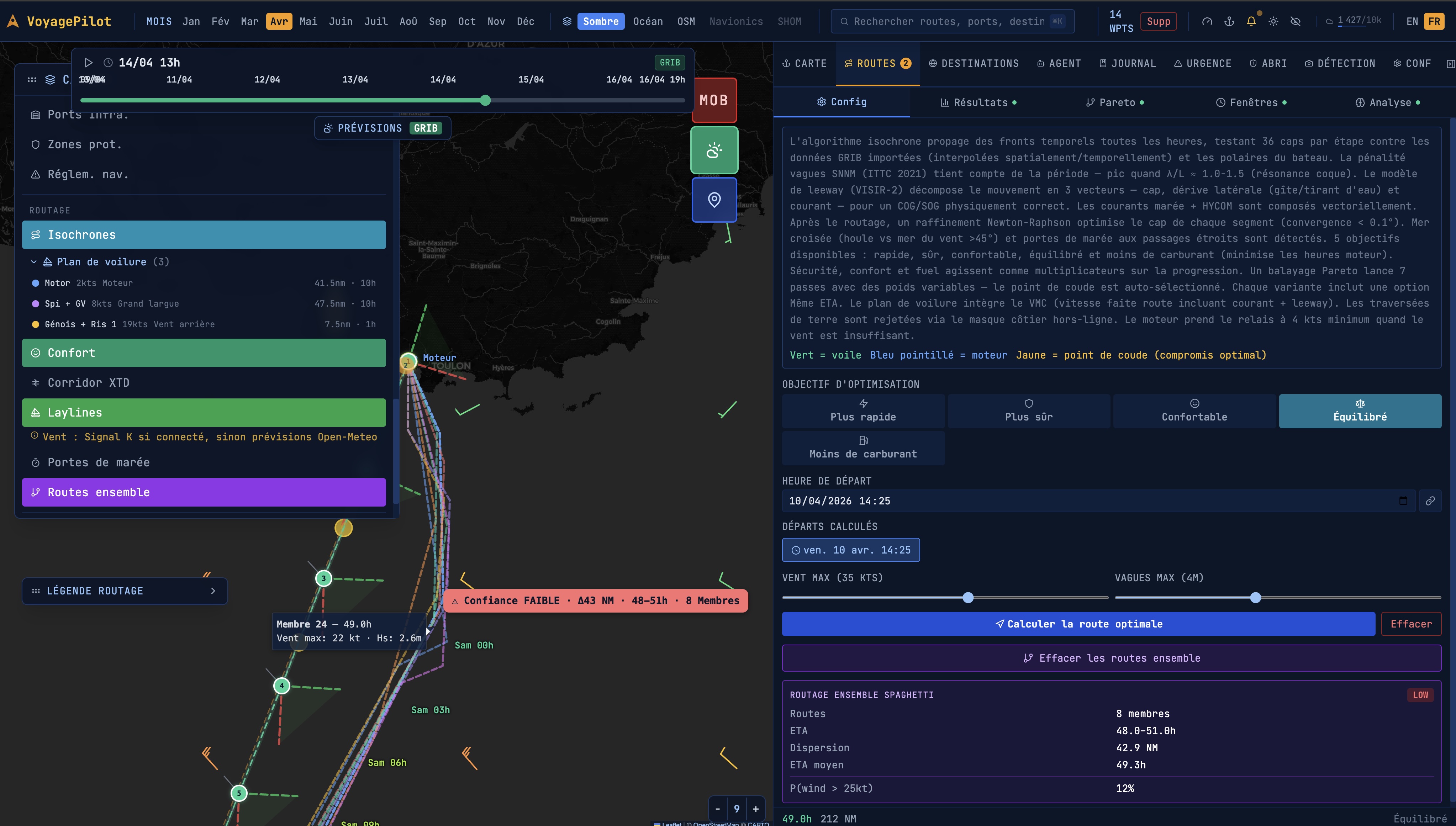Viewport: 1456px width, 826px height.
Task: Click waypoint 5 marker on the map
Action: click(239, 793)
